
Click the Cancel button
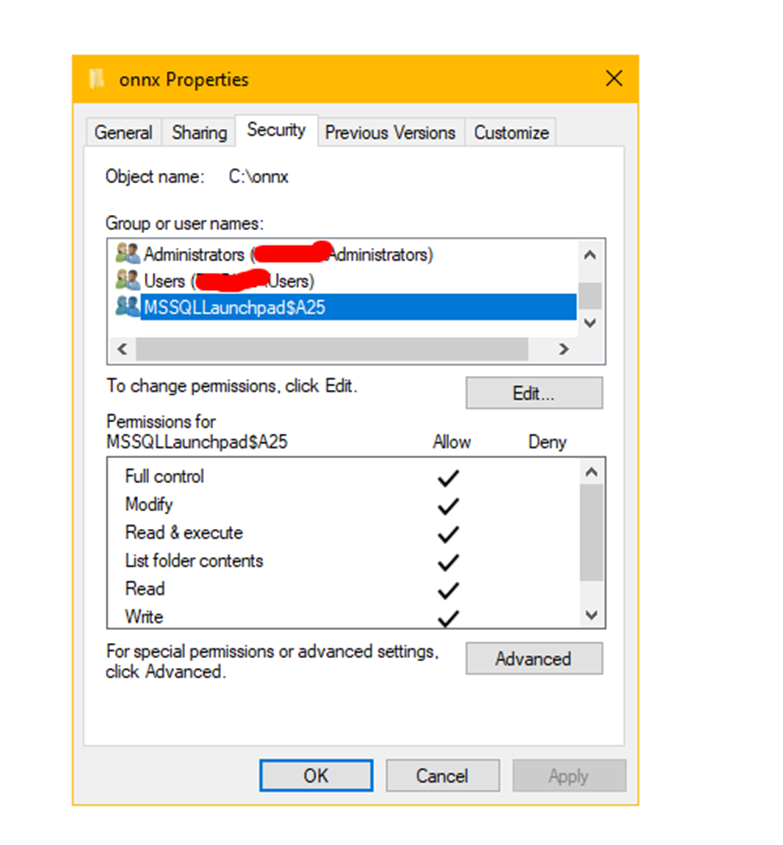[442, 775]
